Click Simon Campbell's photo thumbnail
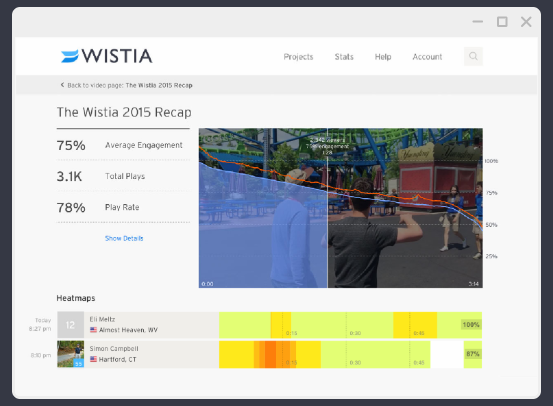The image size is (553, 406). pyautogui.click(x=71, y=354)
